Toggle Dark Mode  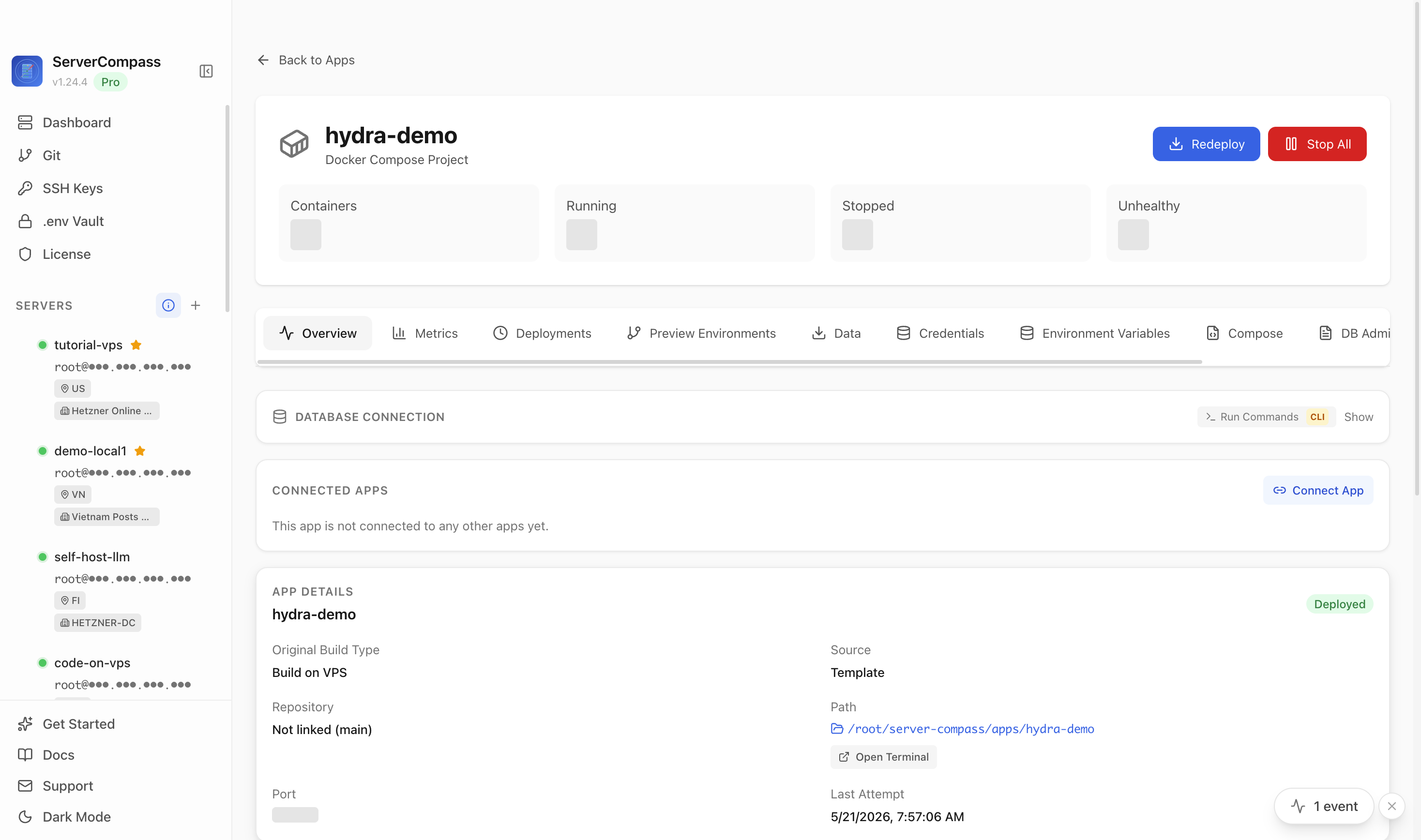coord(64,816)
